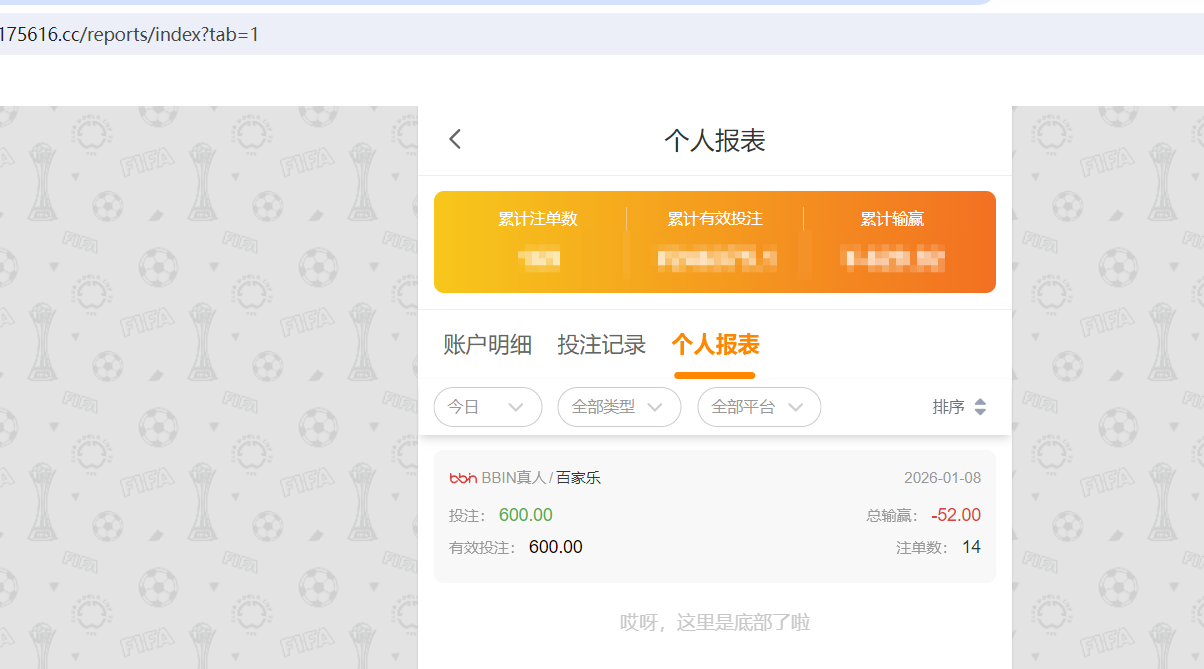1204x669 pixels.
Task: Click the orange underline indicator under 个人报表
Action: point(715,376)
